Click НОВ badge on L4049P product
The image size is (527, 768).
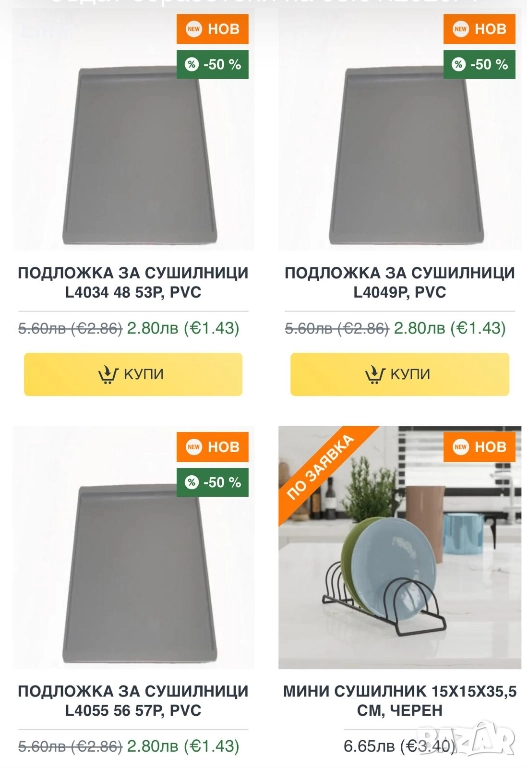tap(479, 29)
